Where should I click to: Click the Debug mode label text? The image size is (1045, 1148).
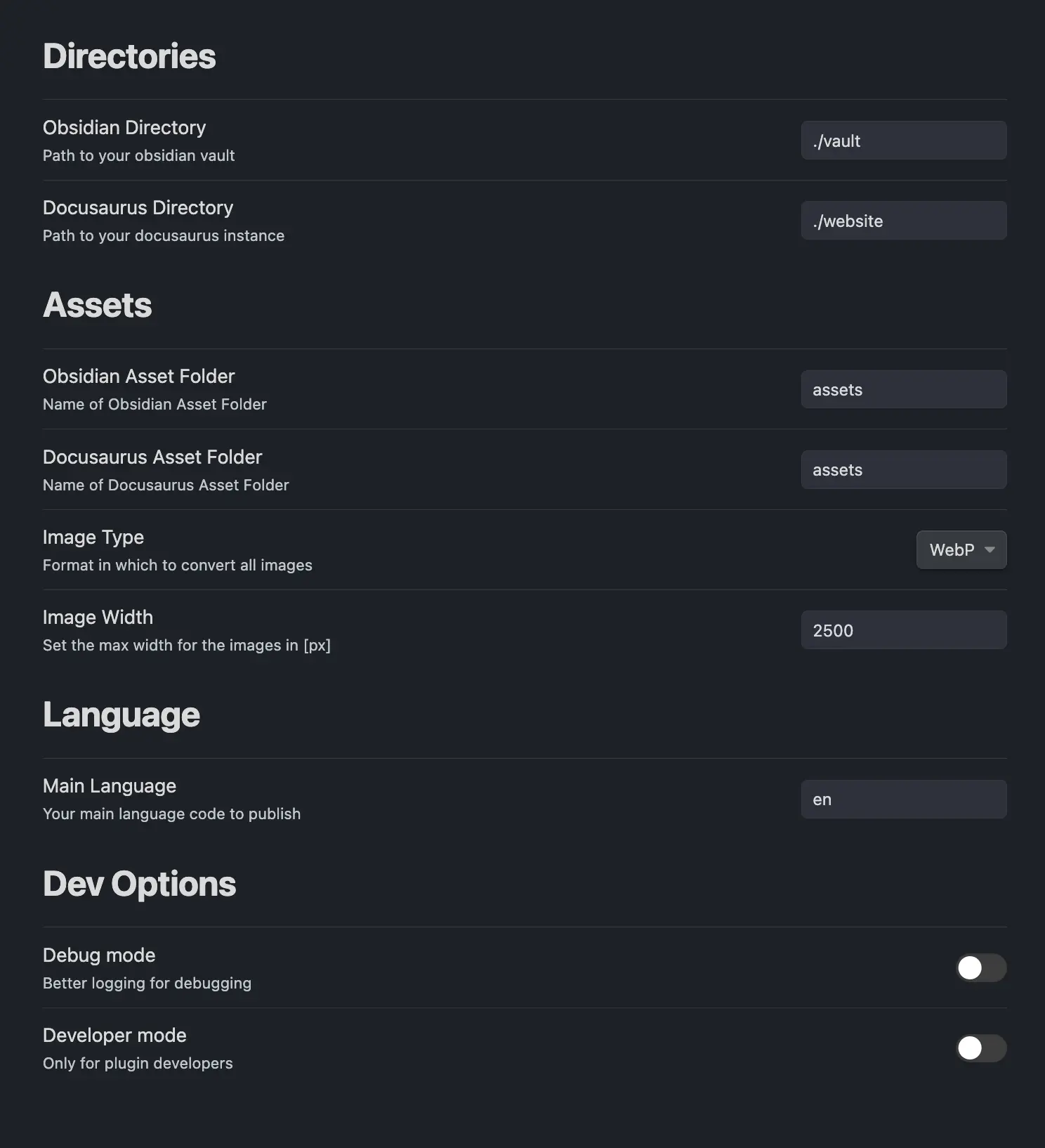click(x=99, y=955)
